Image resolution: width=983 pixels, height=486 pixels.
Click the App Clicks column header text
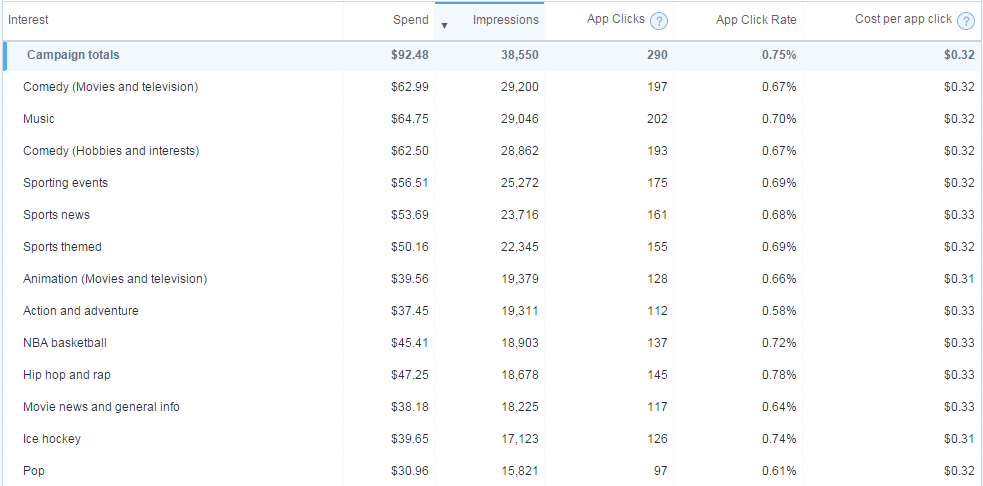point(616,20)
